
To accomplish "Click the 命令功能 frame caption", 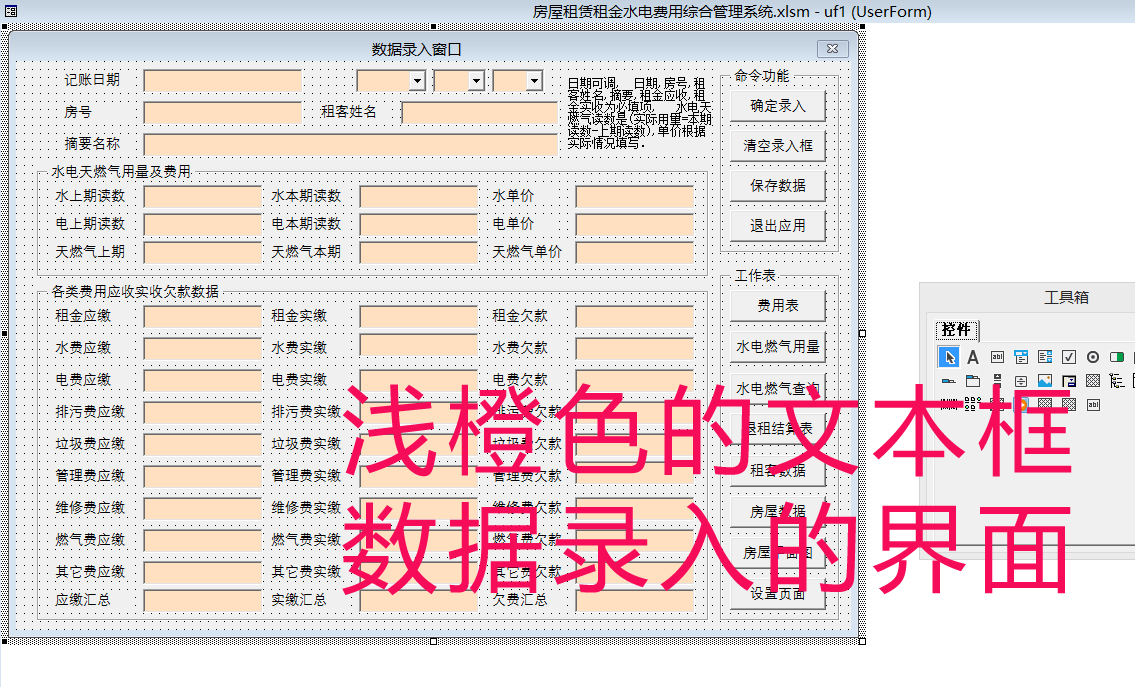I will pos(761,76).
